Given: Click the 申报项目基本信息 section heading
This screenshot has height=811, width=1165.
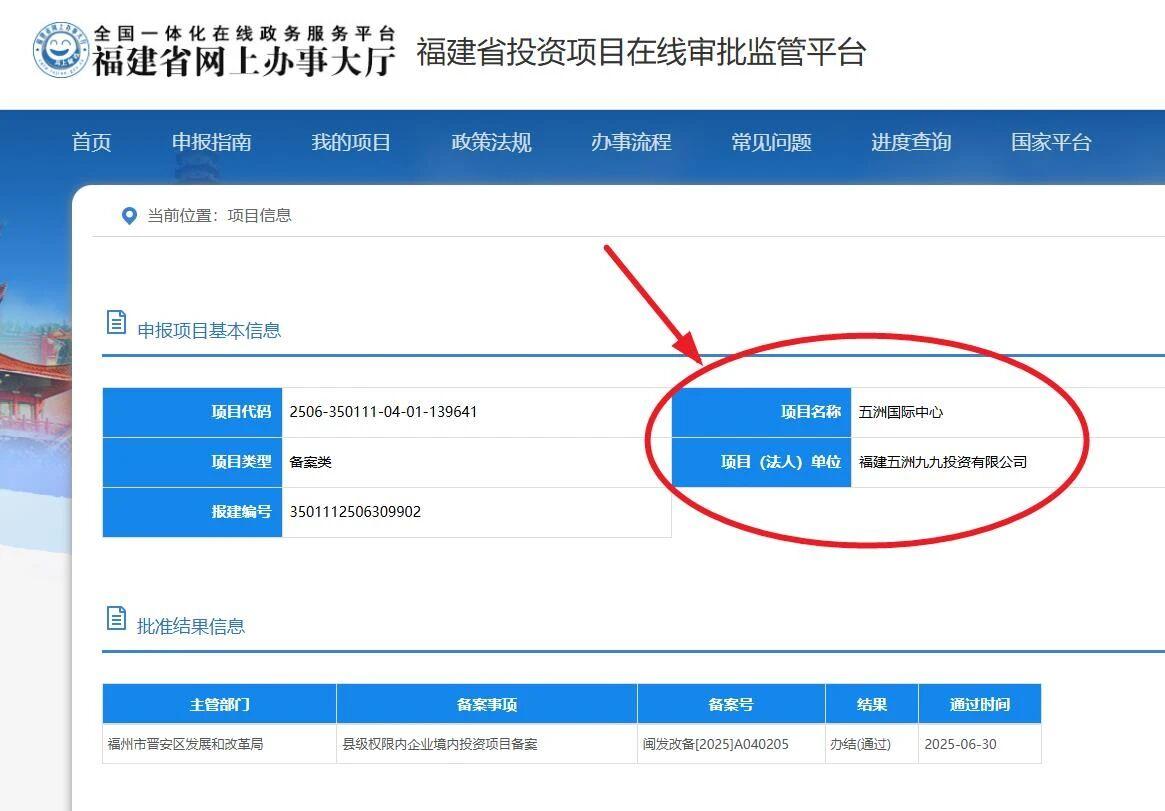Looking at the screenshot, I should click(209, 330).
